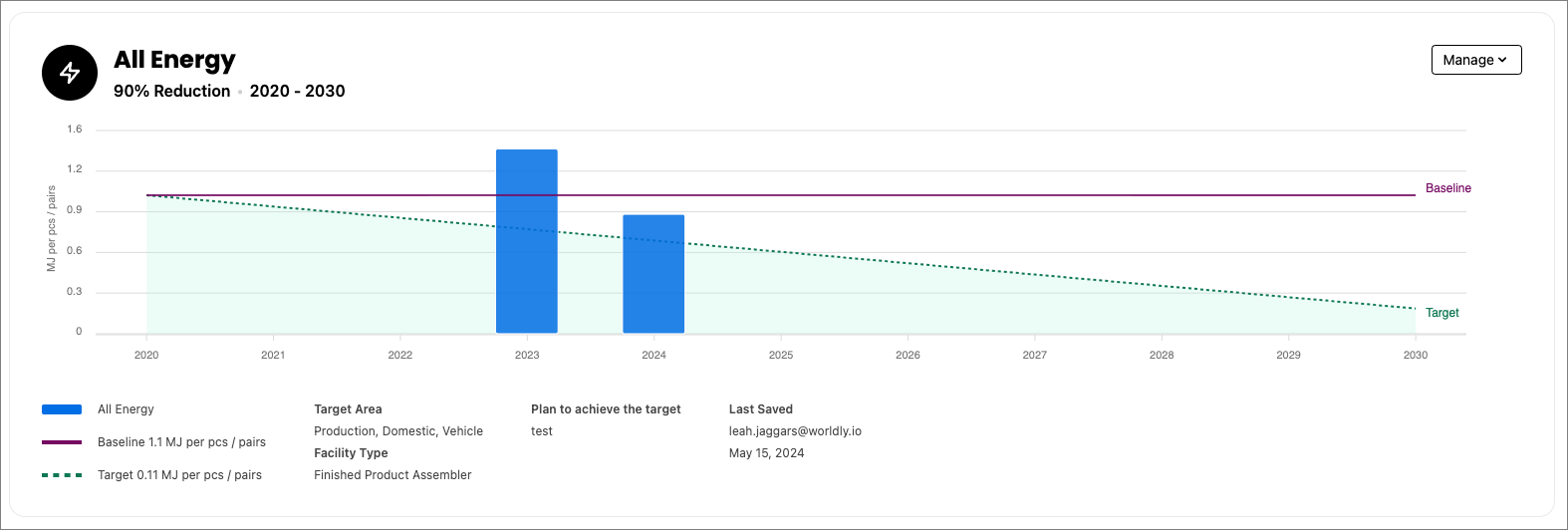Viewport: 1568px width, 530px height.
Task: Click the Plan to achieve the target text
Action: pyautogui.click(x=606, y=409)
